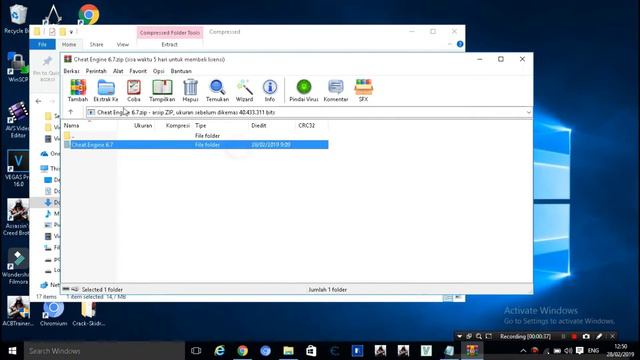
Task: Open the Tampilkan (view) toolbar icon
Action: pyautogui.click(x=162, y=91)
